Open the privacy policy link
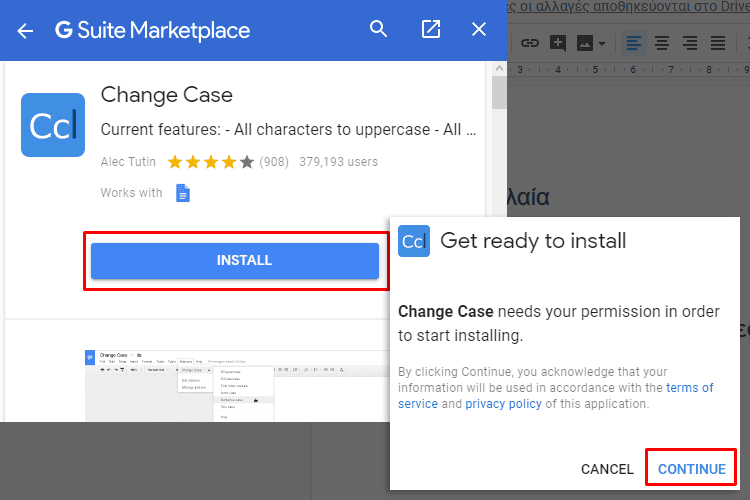 (503, 404)
